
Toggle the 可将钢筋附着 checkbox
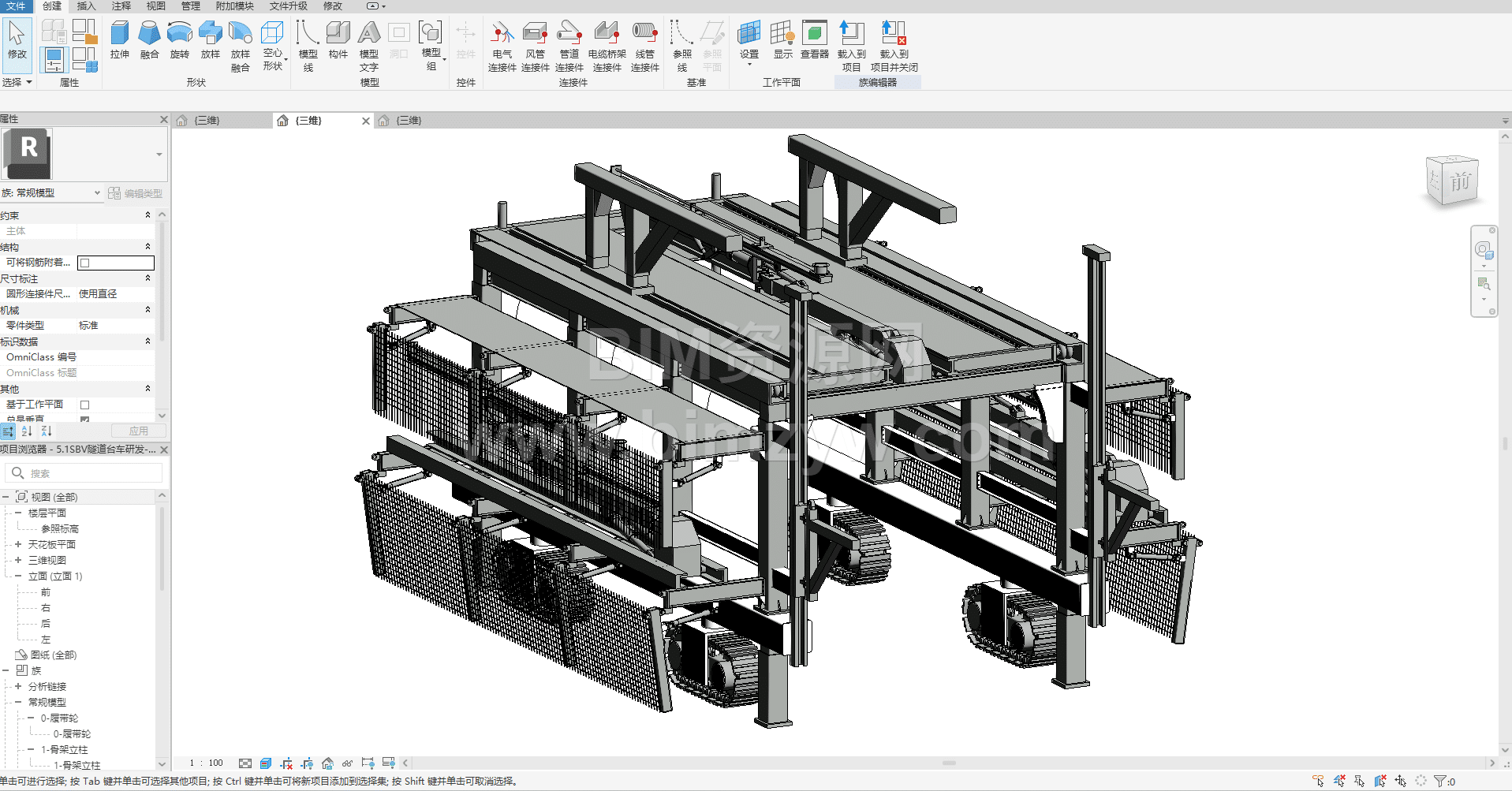tap(85, 263)
